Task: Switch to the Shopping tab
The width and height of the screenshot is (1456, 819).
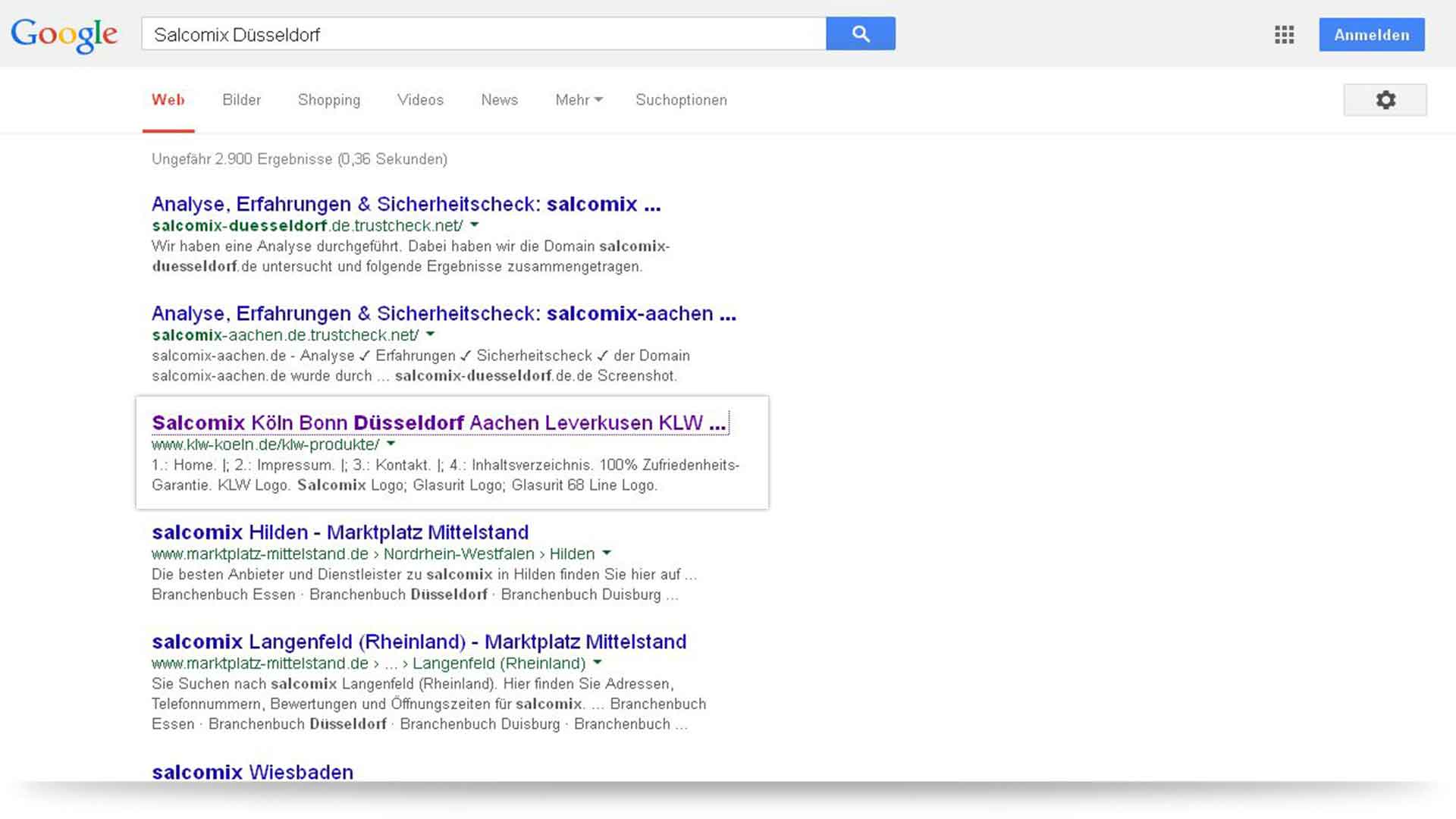Action: 329,100
